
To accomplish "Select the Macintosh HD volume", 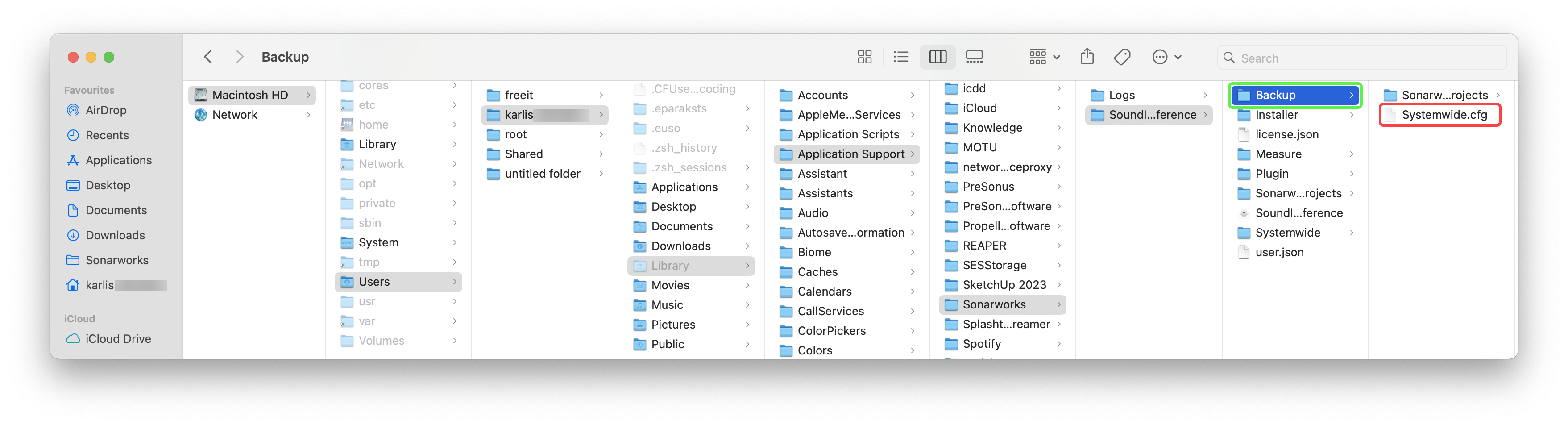I will 249,95.
